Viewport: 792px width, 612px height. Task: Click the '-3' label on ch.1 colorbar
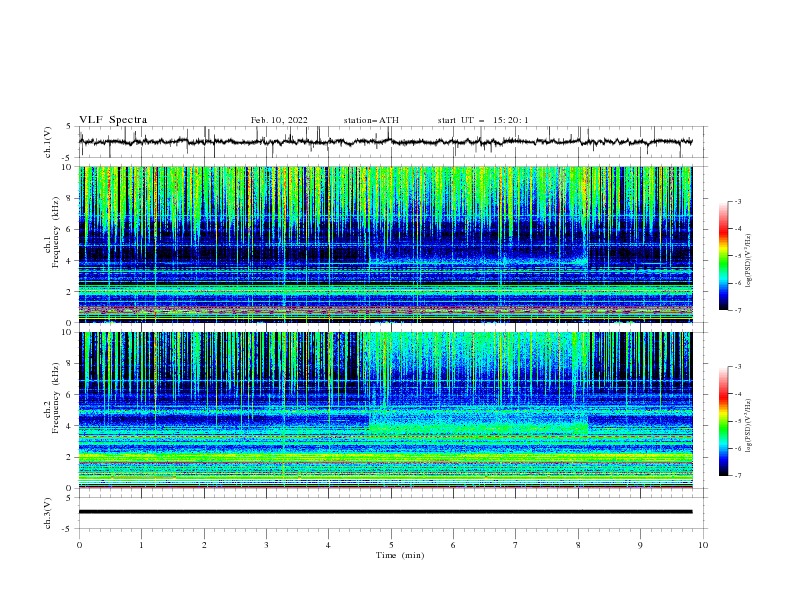pyautogui.click(x=738, y=201)
